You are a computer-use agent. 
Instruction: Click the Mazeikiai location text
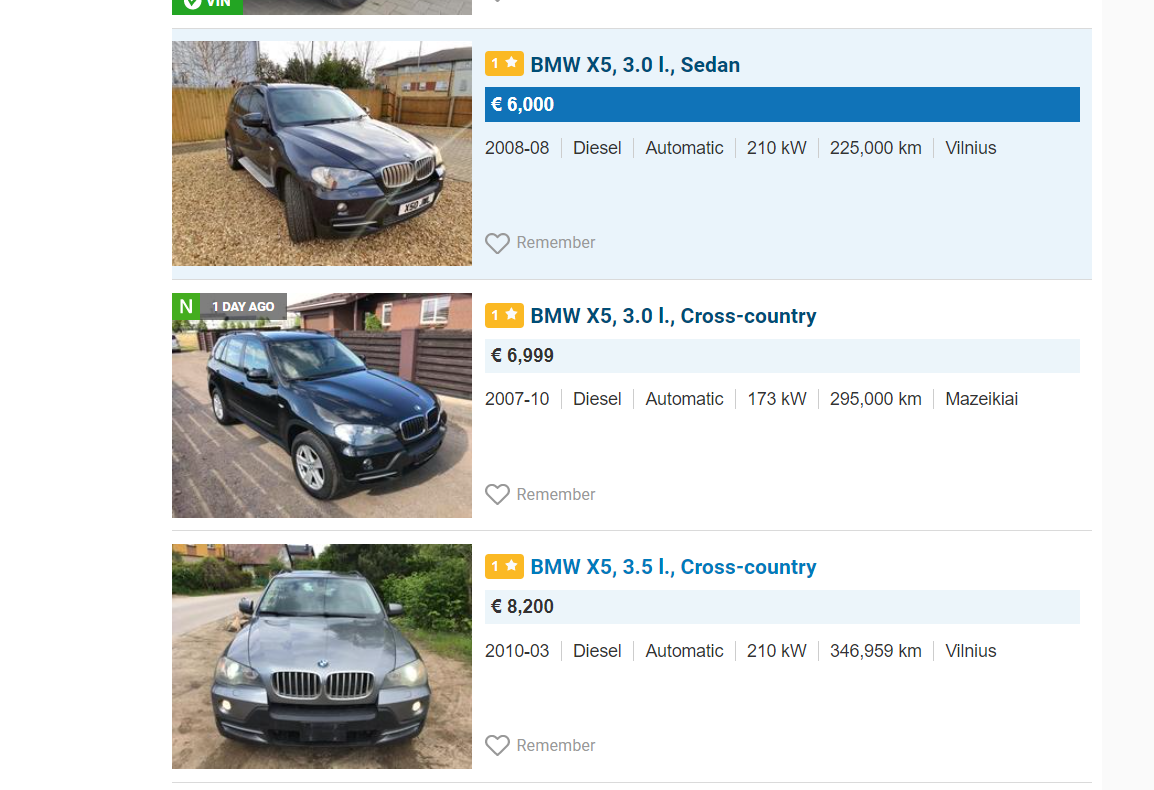pos(982,399)
